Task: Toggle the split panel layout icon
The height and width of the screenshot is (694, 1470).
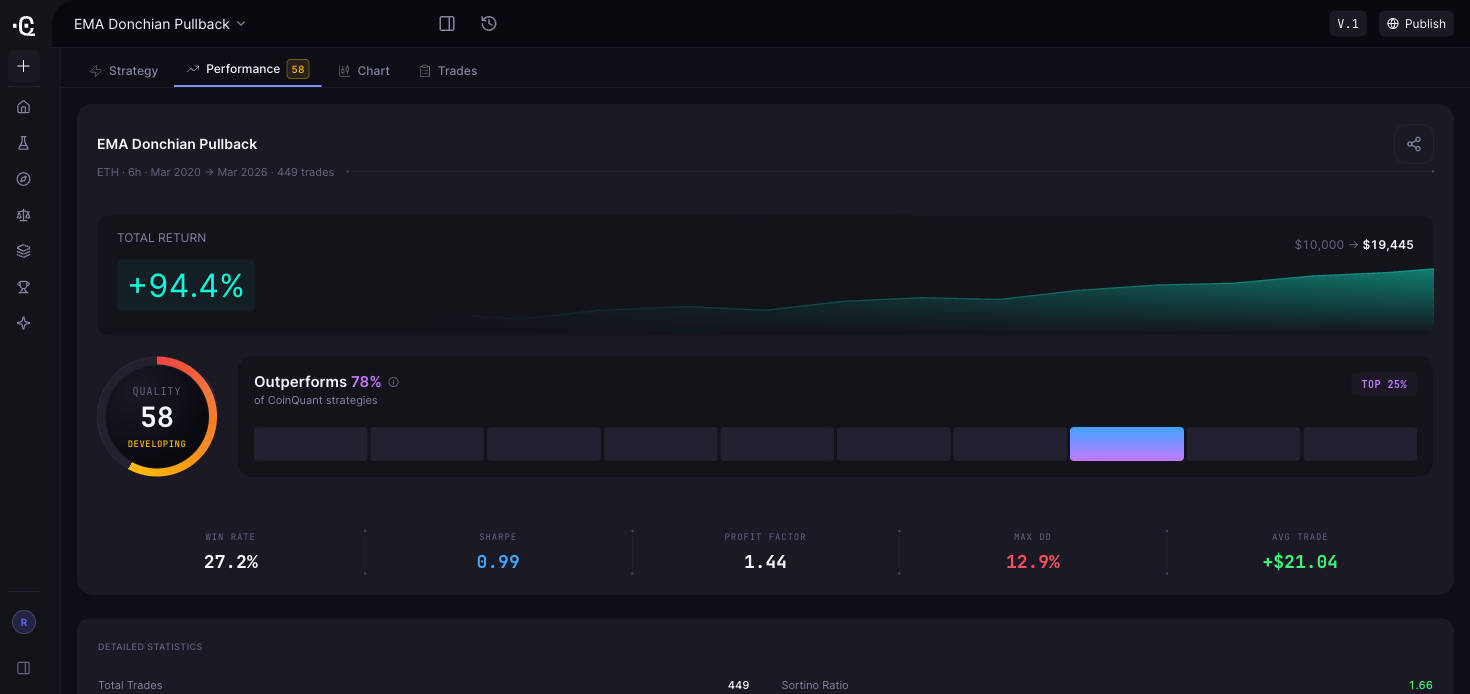Action: click(x=447, y=23)
